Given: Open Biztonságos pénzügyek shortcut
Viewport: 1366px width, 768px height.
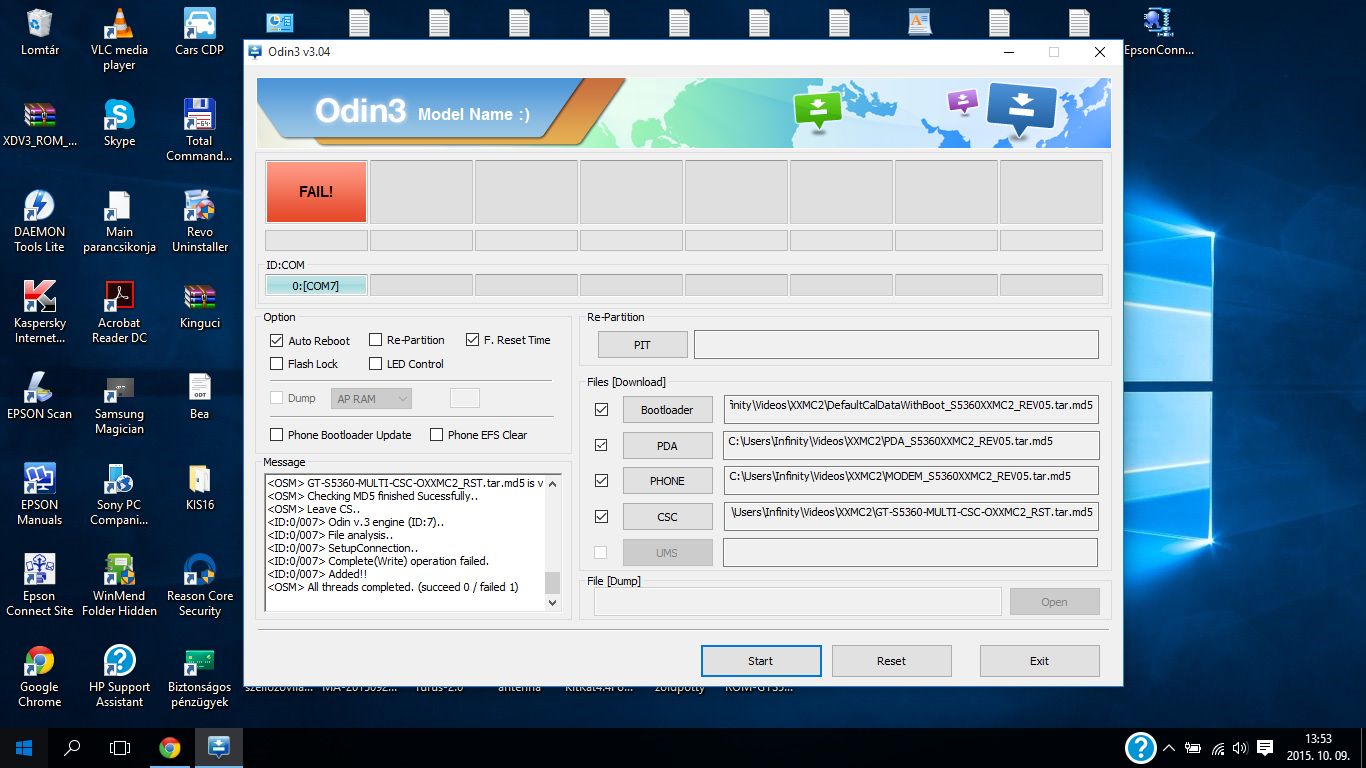Looking at the screenshot, I should 200,676.
